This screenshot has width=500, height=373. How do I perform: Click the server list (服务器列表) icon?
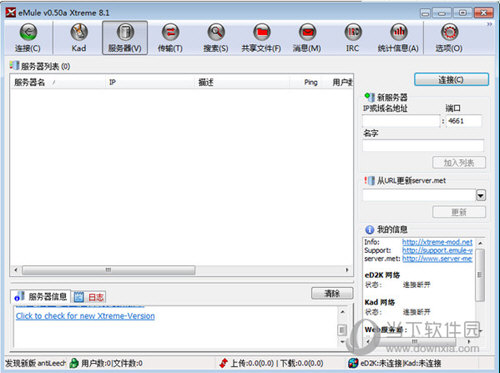tap(14, 65)
